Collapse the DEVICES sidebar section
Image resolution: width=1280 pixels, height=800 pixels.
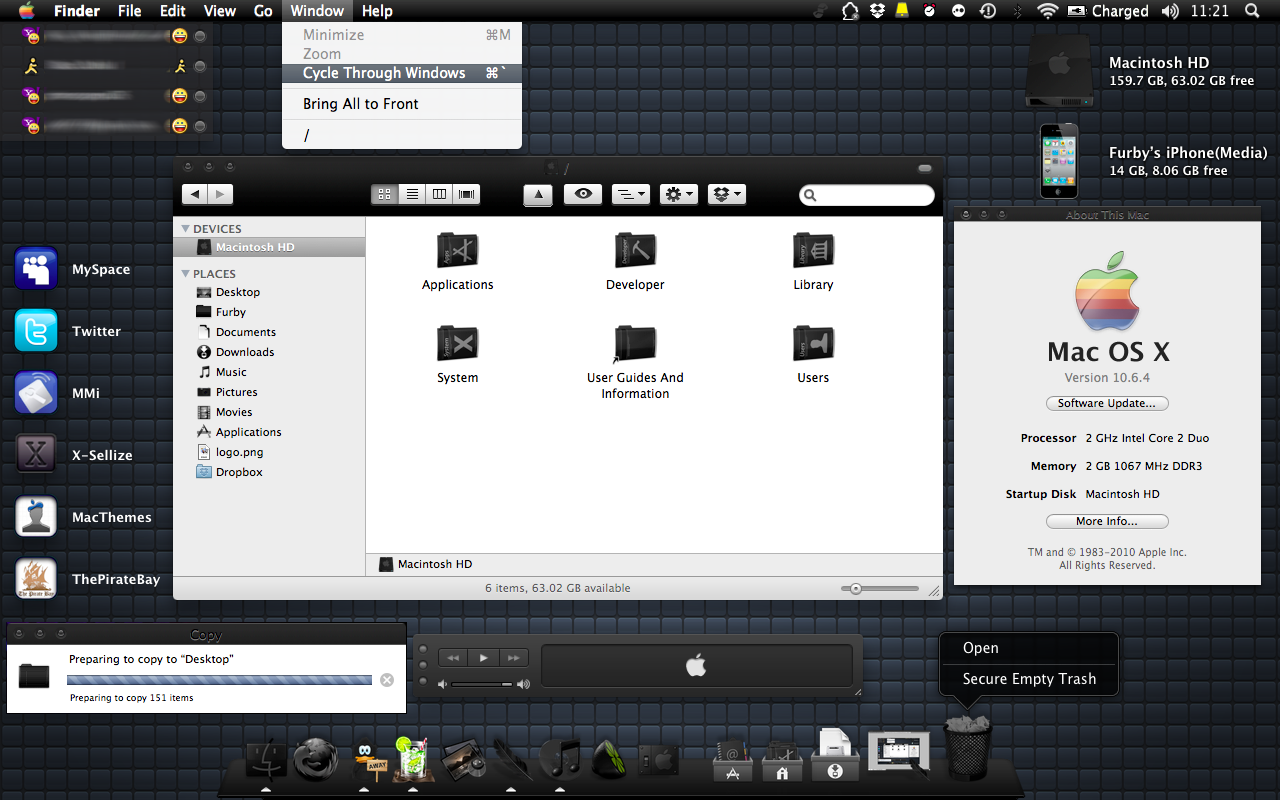[x=186, y=229]
